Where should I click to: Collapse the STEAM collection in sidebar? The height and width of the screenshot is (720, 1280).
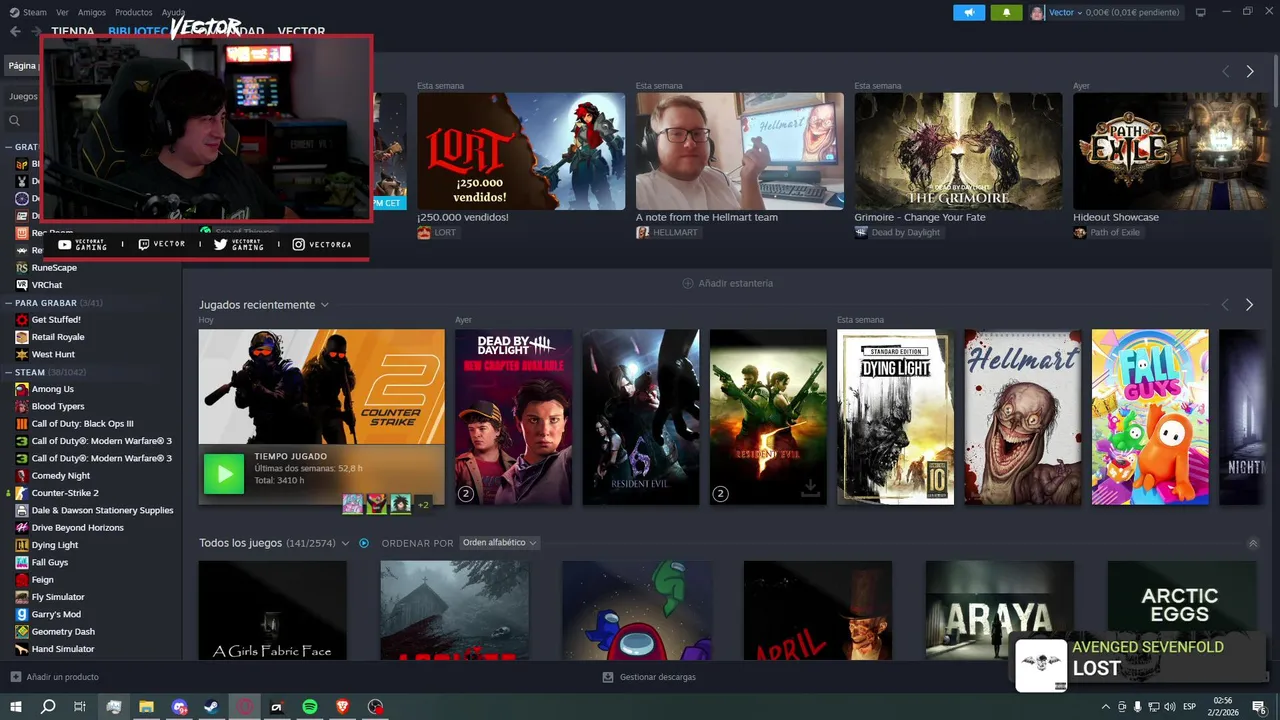point(7,372)
